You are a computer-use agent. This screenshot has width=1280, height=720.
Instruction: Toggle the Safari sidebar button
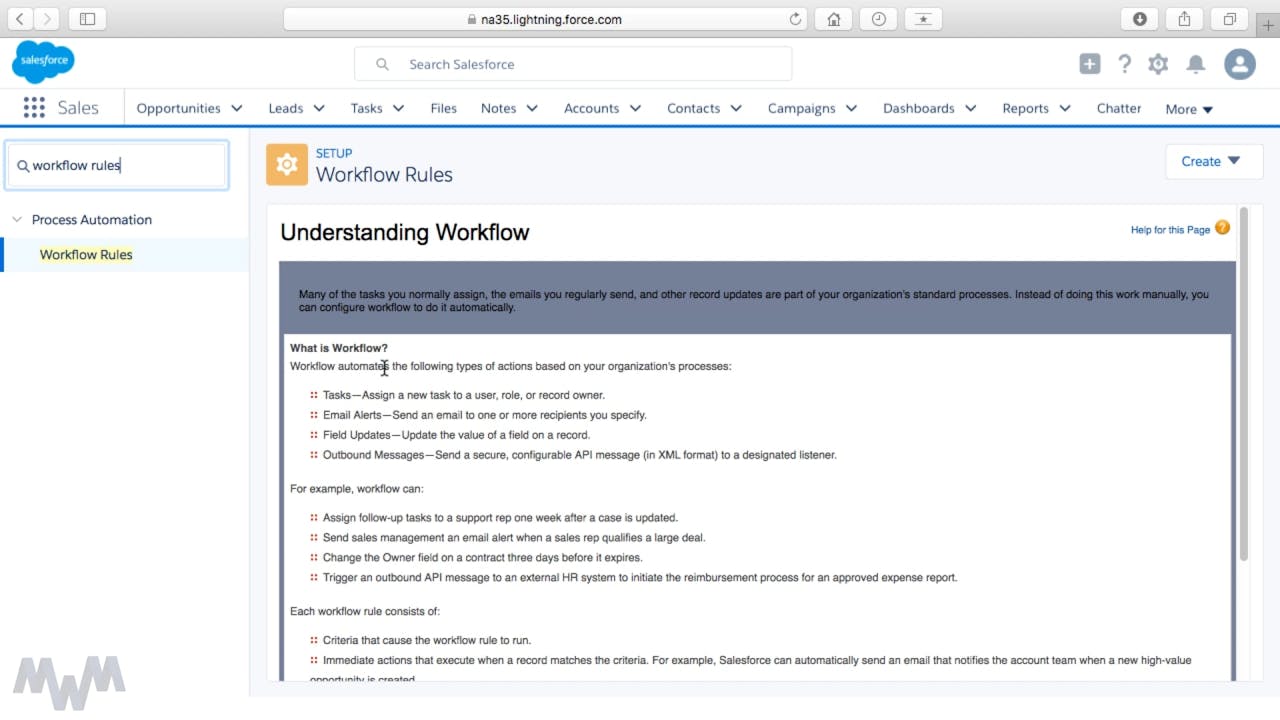point(87,19)
